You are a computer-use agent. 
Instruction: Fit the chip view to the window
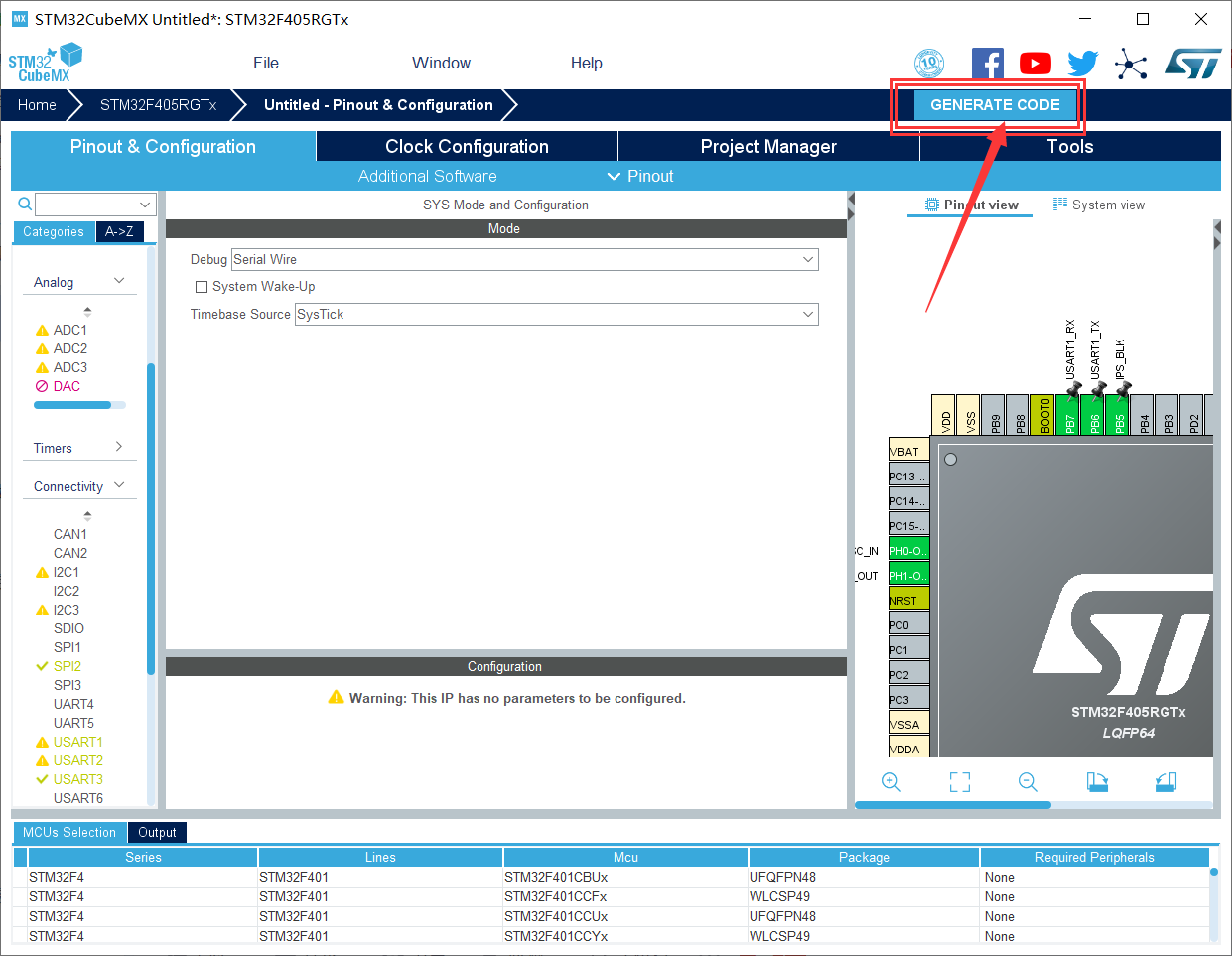click(960, 782)
